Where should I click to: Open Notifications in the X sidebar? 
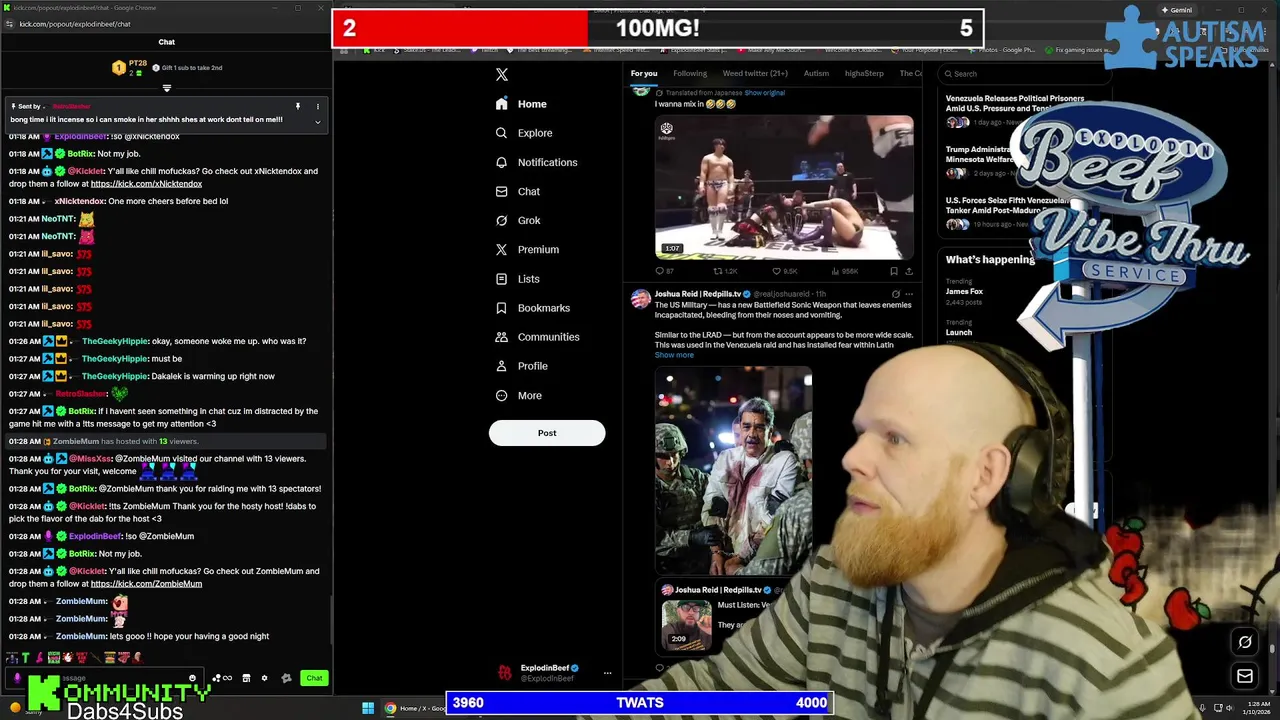click(536, 162)
